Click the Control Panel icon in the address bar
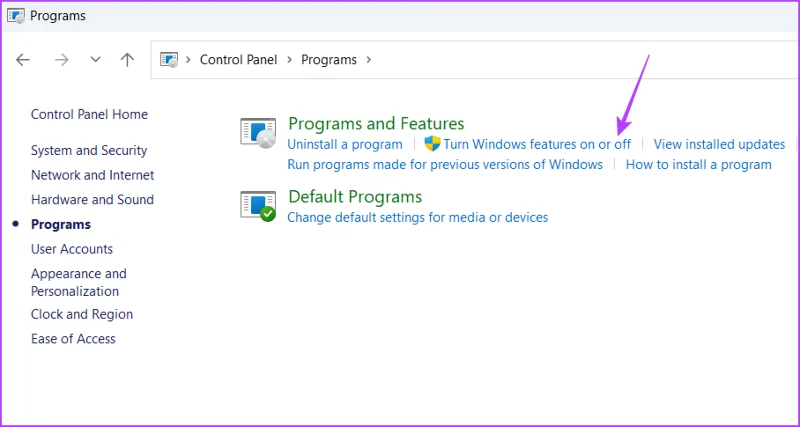 point(169,60)
